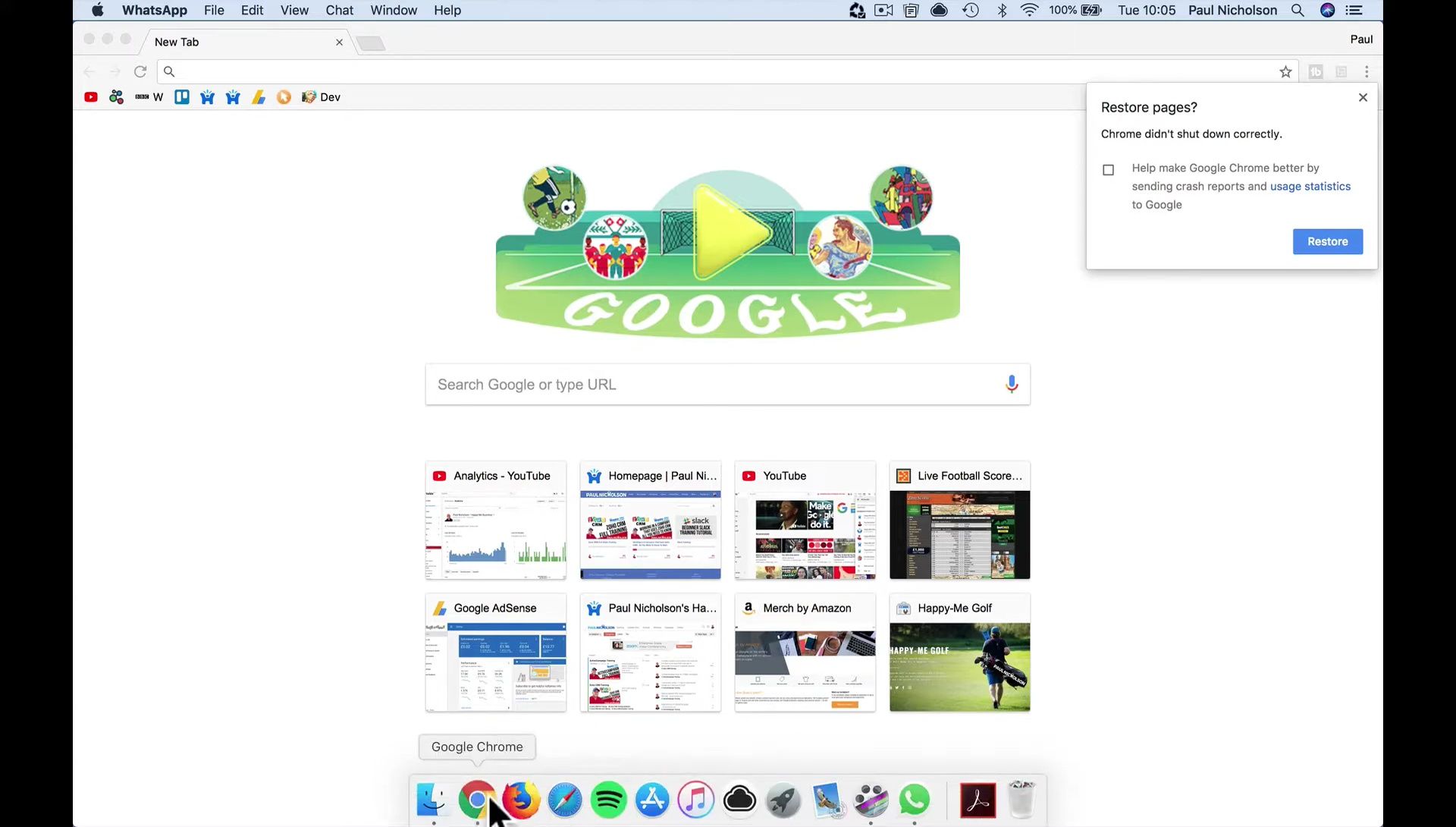The height and width of the screenshot is (827, 1456).
Task: Open the Paul profile button
Action: pos(1361,39)
